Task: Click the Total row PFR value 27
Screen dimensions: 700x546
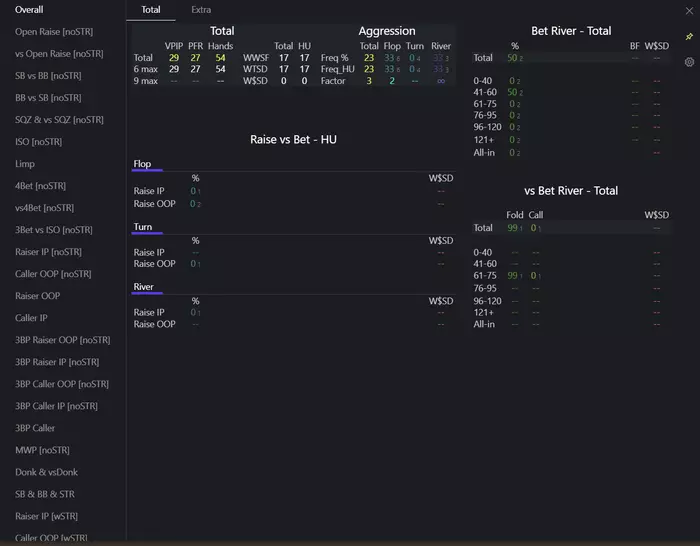Action: click(196, 58)
